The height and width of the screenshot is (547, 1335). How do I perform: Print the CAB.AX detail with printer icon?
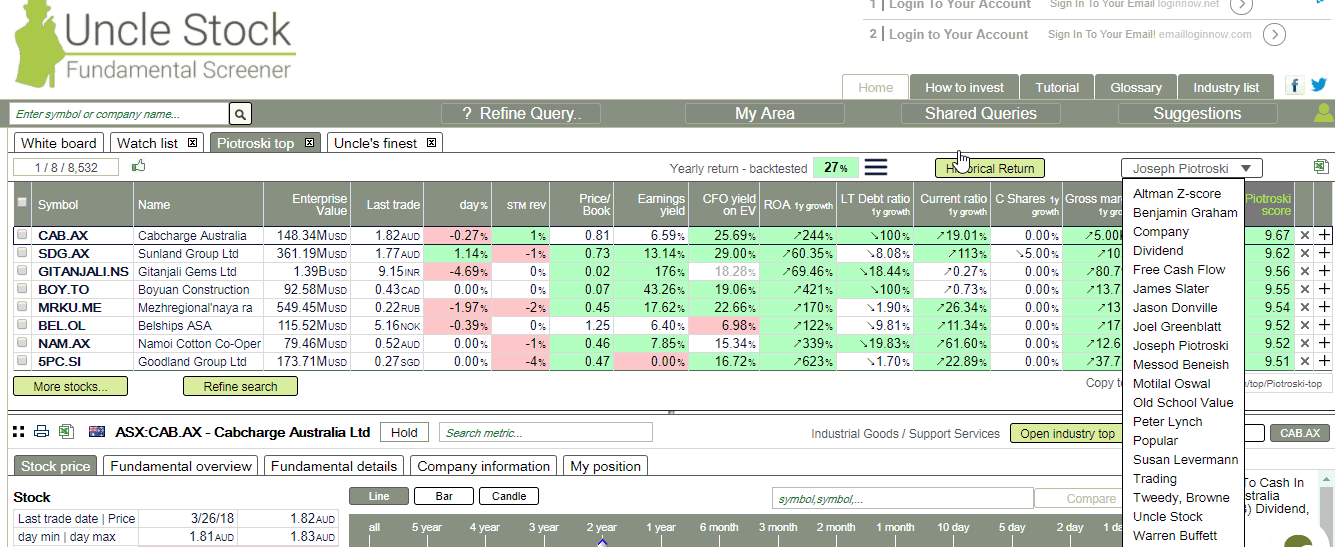pos(42,432)
